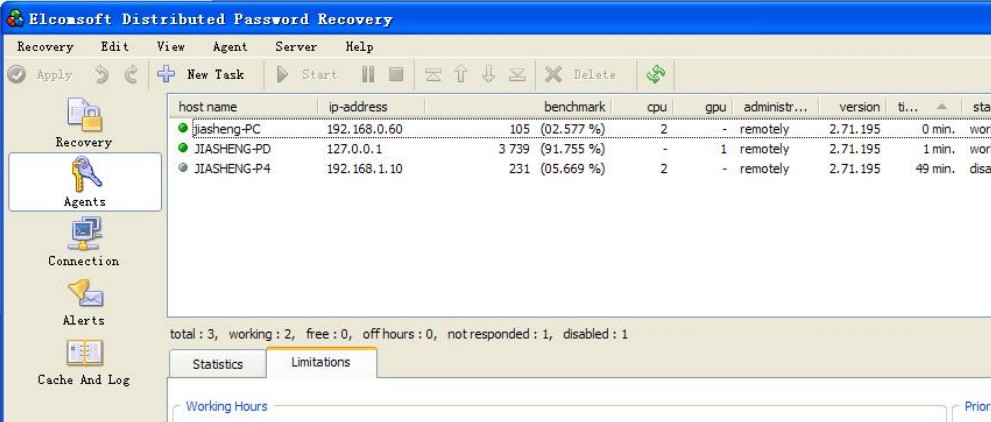The image size is (991, 422).
Task: Switch to the Statistics tab
Action: coord(217,364)
